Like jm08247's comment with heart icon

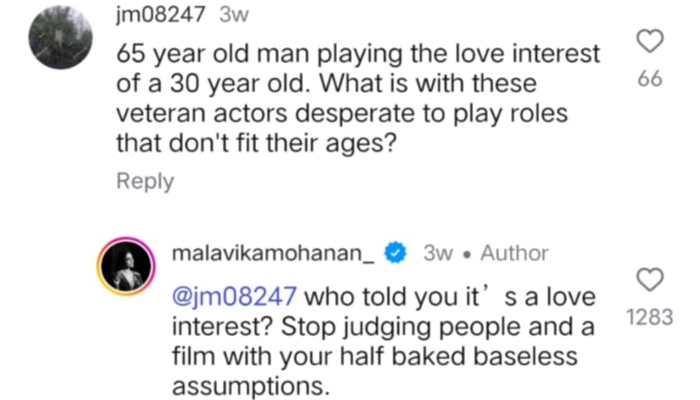click(x=650, y=41)
